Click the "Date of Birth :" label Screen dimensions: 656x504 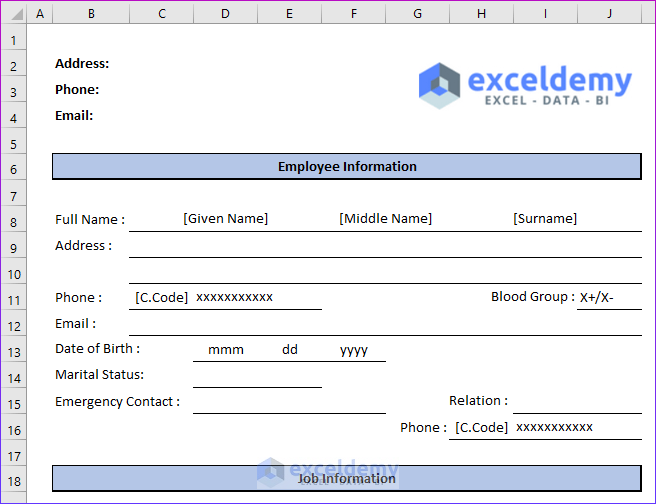click(x=97, y=348)
